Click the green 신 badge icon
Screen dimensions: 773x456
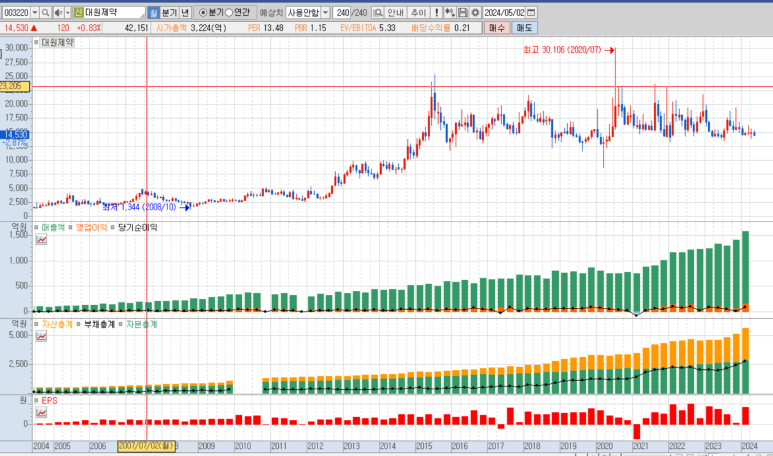pos(79,12)
